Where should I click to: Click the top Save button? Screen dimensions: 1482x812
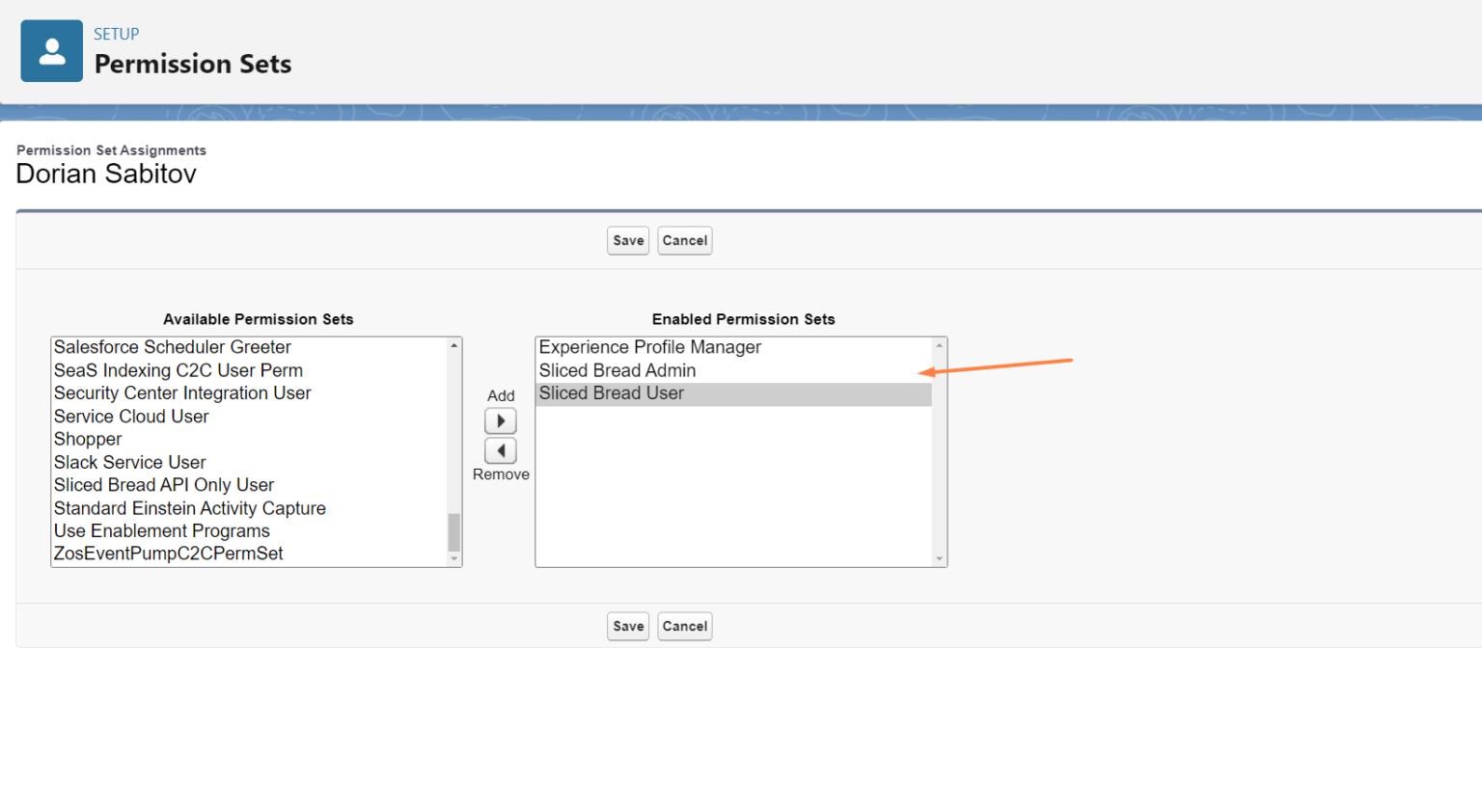(628, 240)
